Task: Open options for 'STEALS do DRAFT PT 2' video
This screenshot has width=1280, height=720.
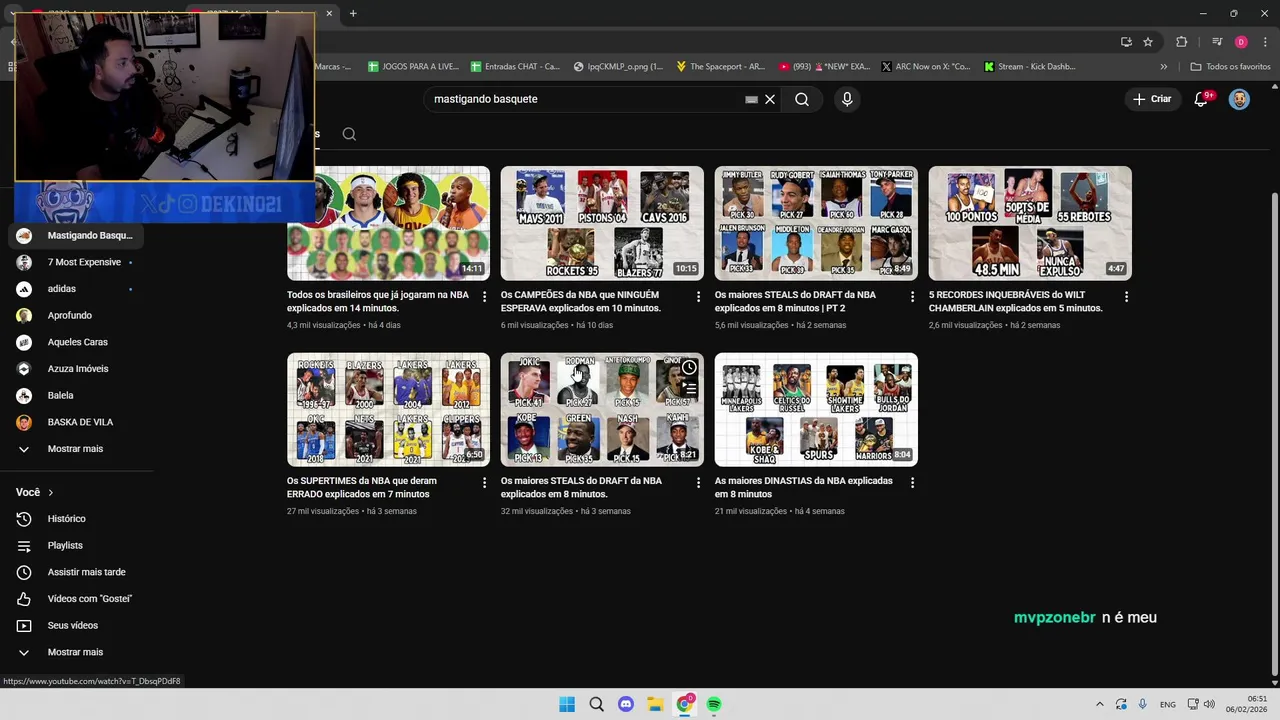Action: pos(912,297)
